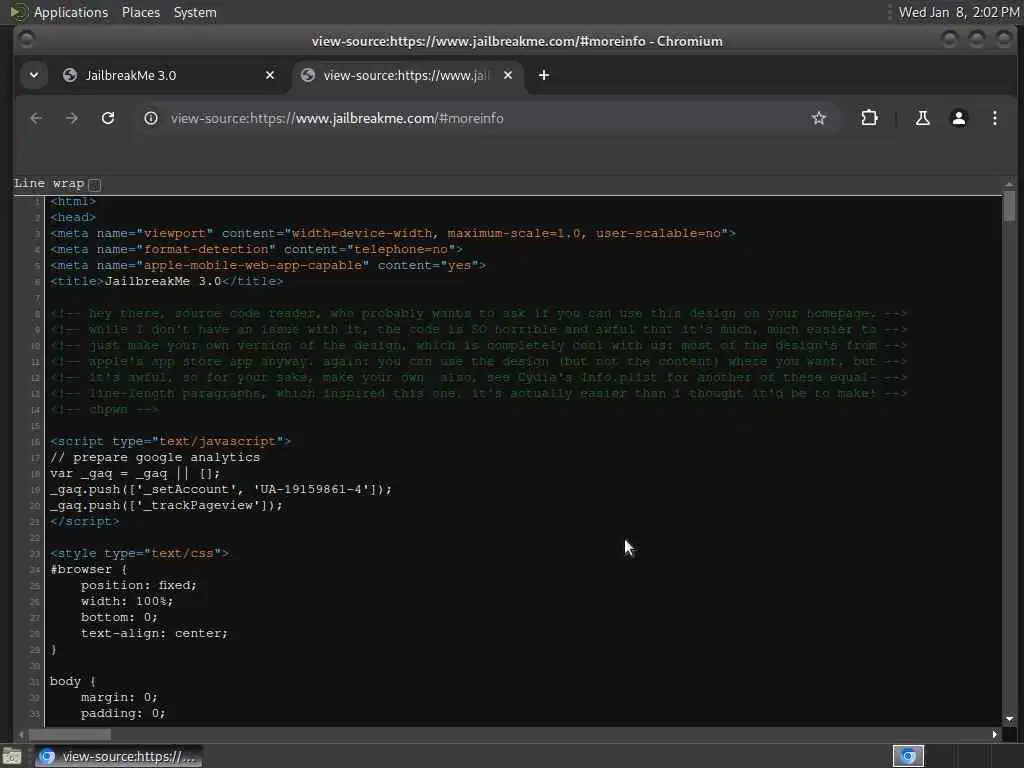Toggle the Line wrap checkbox

coord(94,185)
